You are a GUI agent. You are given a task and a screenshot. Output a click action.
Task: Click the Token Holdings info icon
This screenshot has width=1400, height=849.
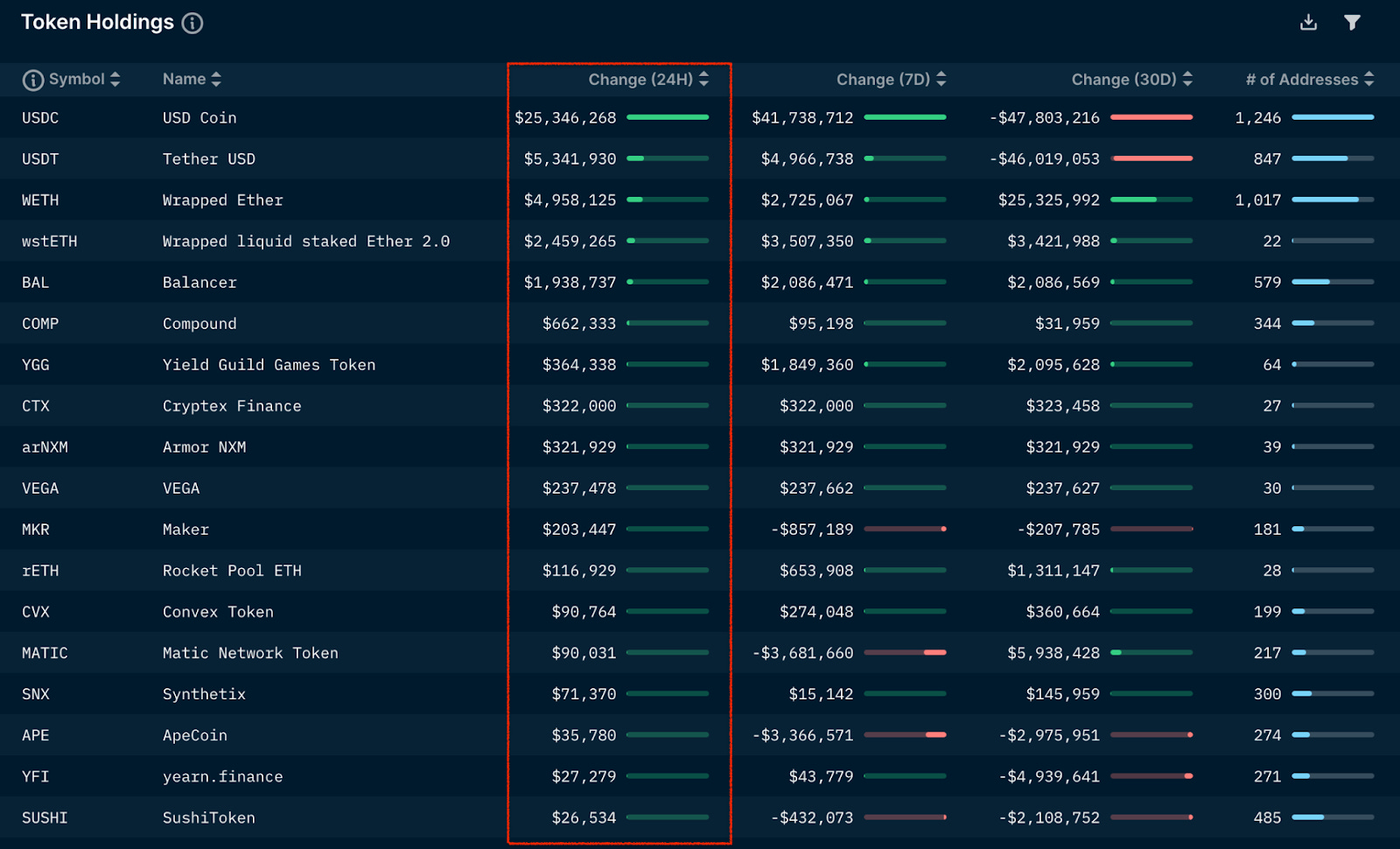(x=192, y=24)
